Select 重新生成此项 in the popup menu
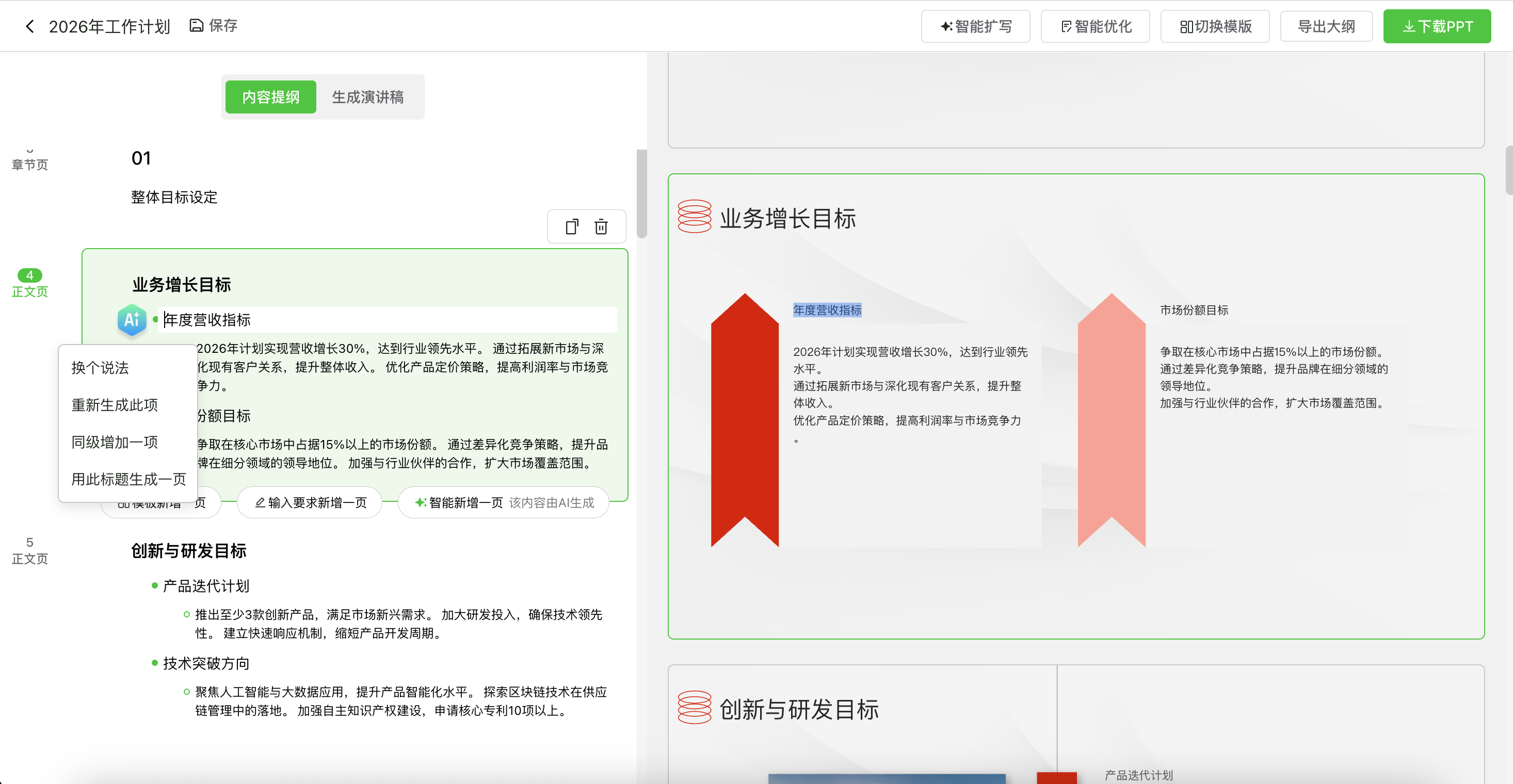 (x=114, y=405)
